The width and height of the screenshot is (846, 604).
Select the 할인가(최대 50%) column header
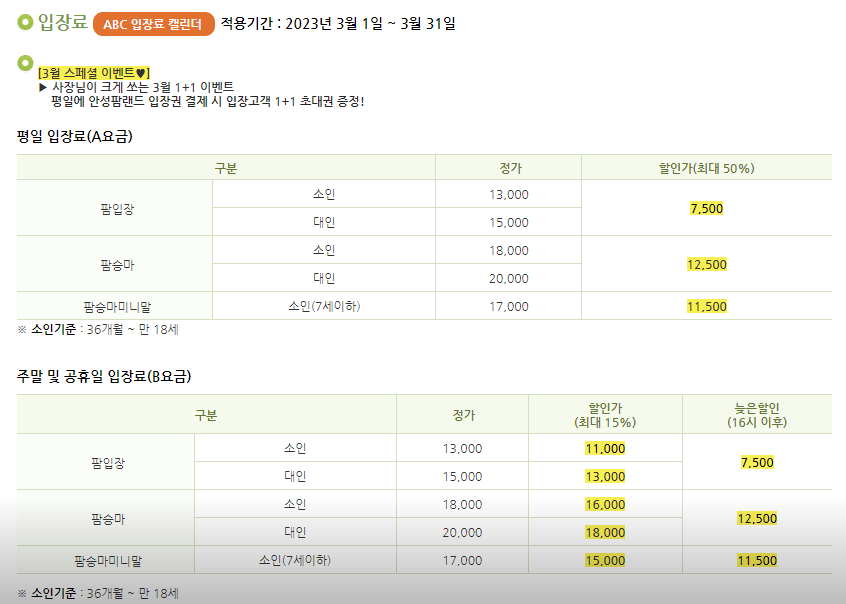pos(706,168)
